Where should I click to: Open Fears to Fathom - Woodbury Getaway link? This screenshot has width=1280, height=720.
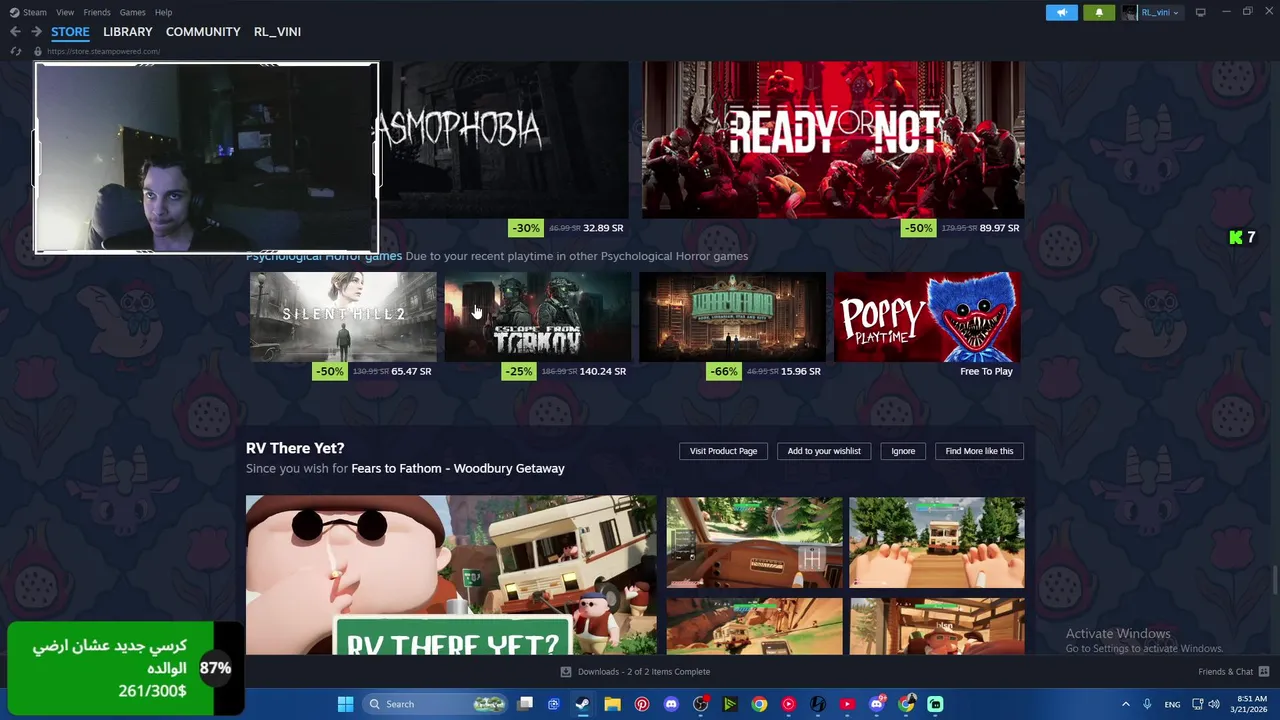point(458,468)
